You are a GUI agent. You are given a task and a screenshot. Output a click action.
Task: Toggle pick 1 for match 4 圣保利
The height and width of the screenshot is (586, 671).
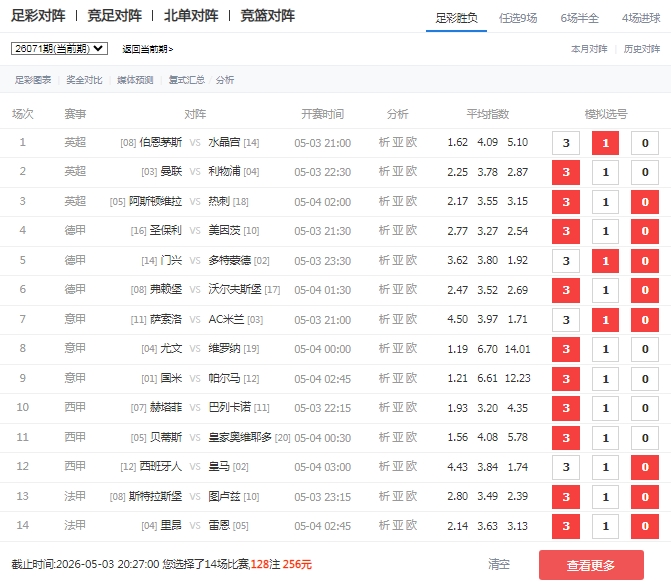point(605,231)
